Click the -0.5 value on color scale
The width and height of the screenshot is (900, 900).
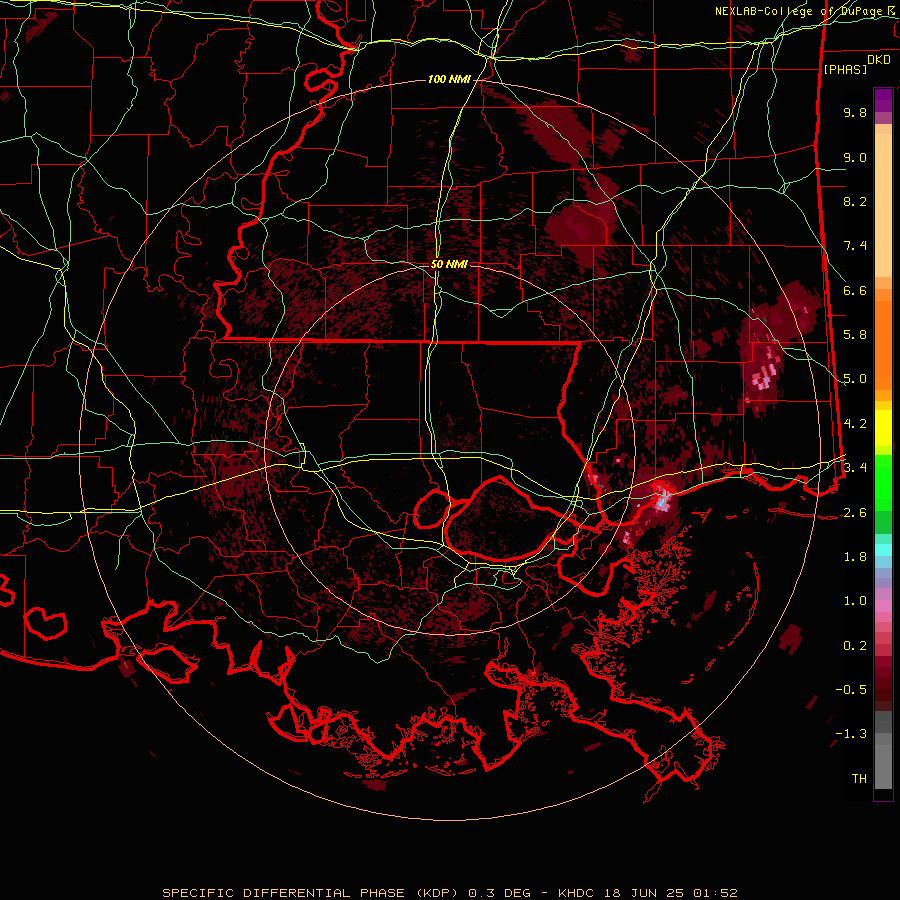(851, 690)
